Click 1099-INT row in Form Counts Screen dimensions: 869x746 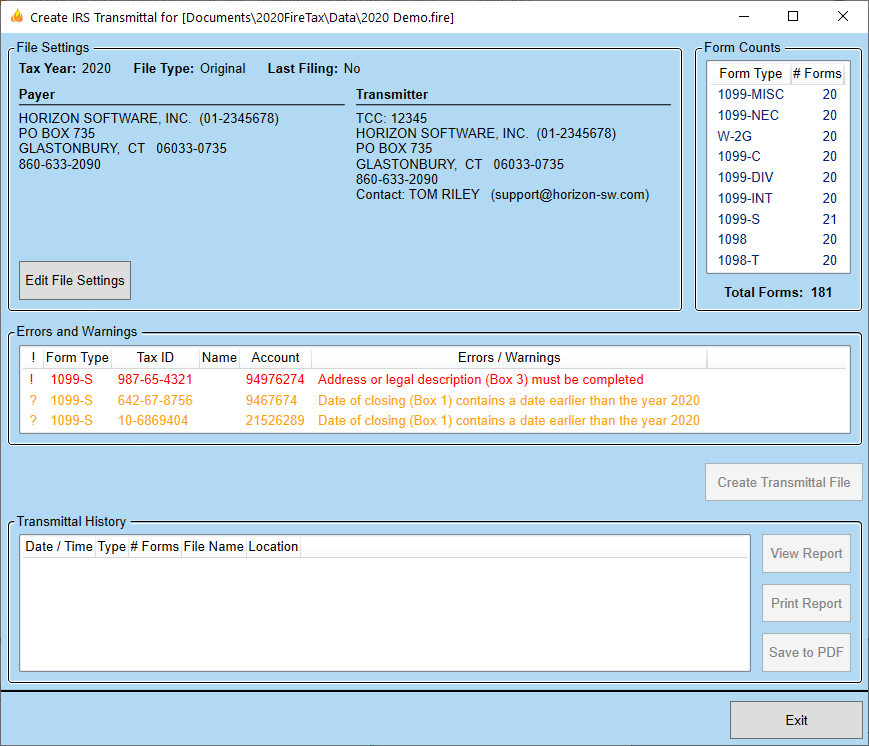(x=777, y=198)
